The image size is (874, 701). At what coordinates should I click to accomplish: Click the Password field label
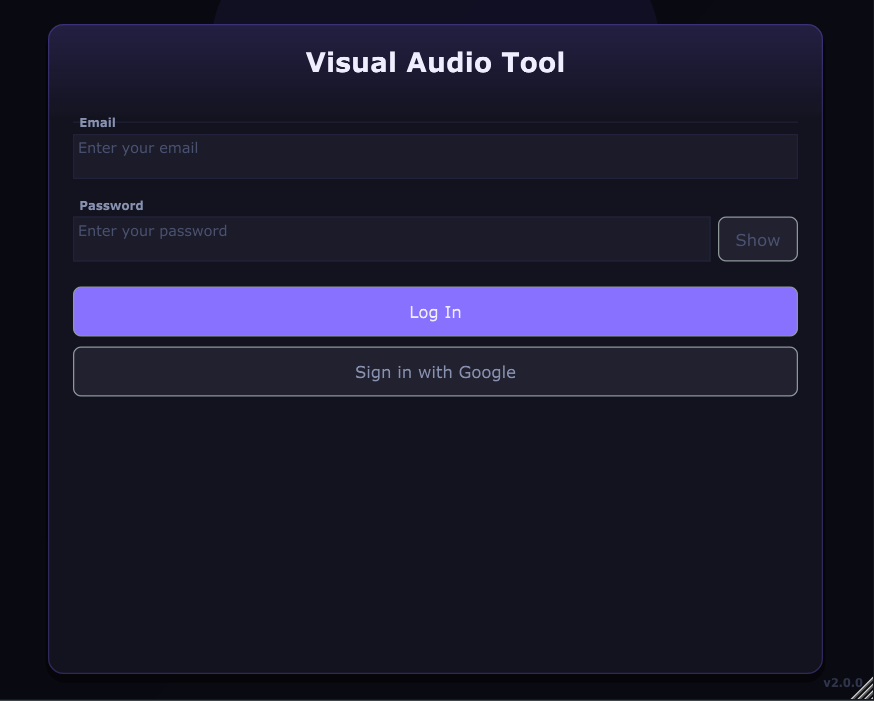pyautogui.click(x=111, y=205)
